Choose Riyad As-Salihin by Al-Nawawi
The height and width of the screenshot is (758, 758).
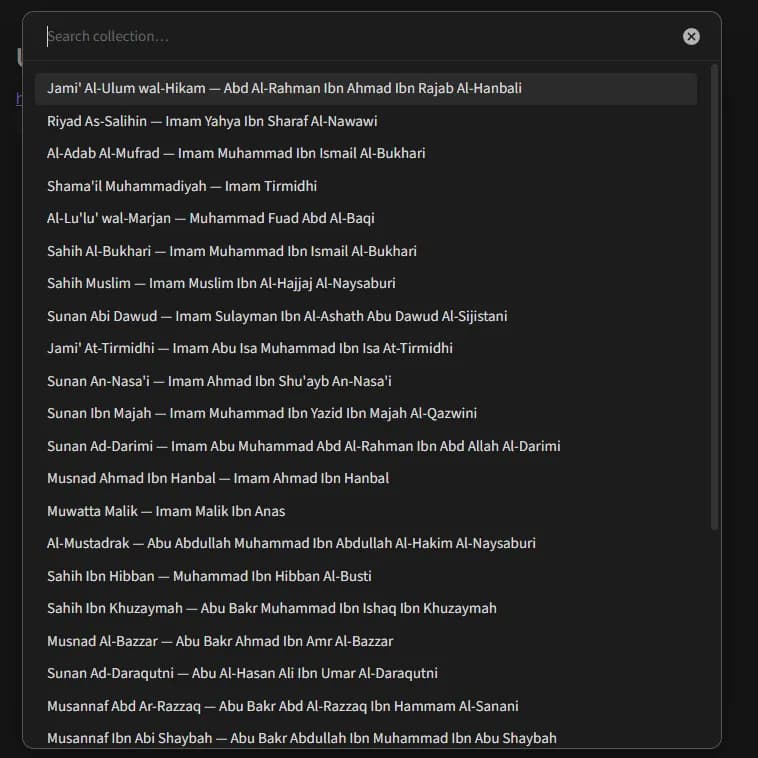(366, 121)
